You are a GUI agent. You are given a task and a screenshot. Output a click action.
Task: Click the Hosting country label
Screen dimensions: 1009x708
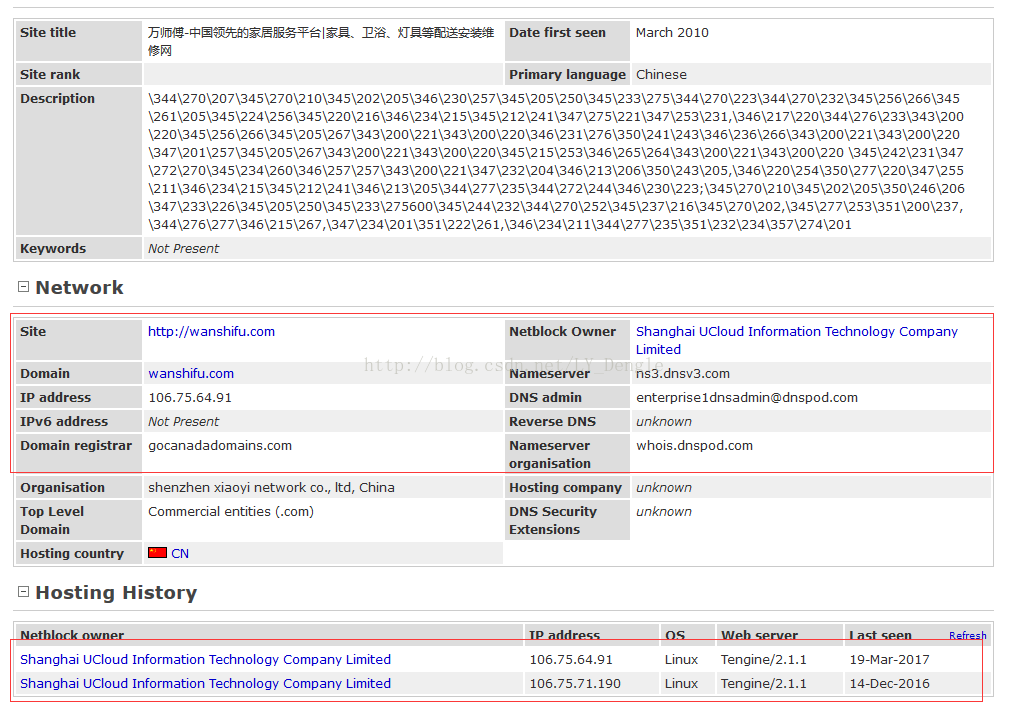pyautogui.click(x=71, y=554)
